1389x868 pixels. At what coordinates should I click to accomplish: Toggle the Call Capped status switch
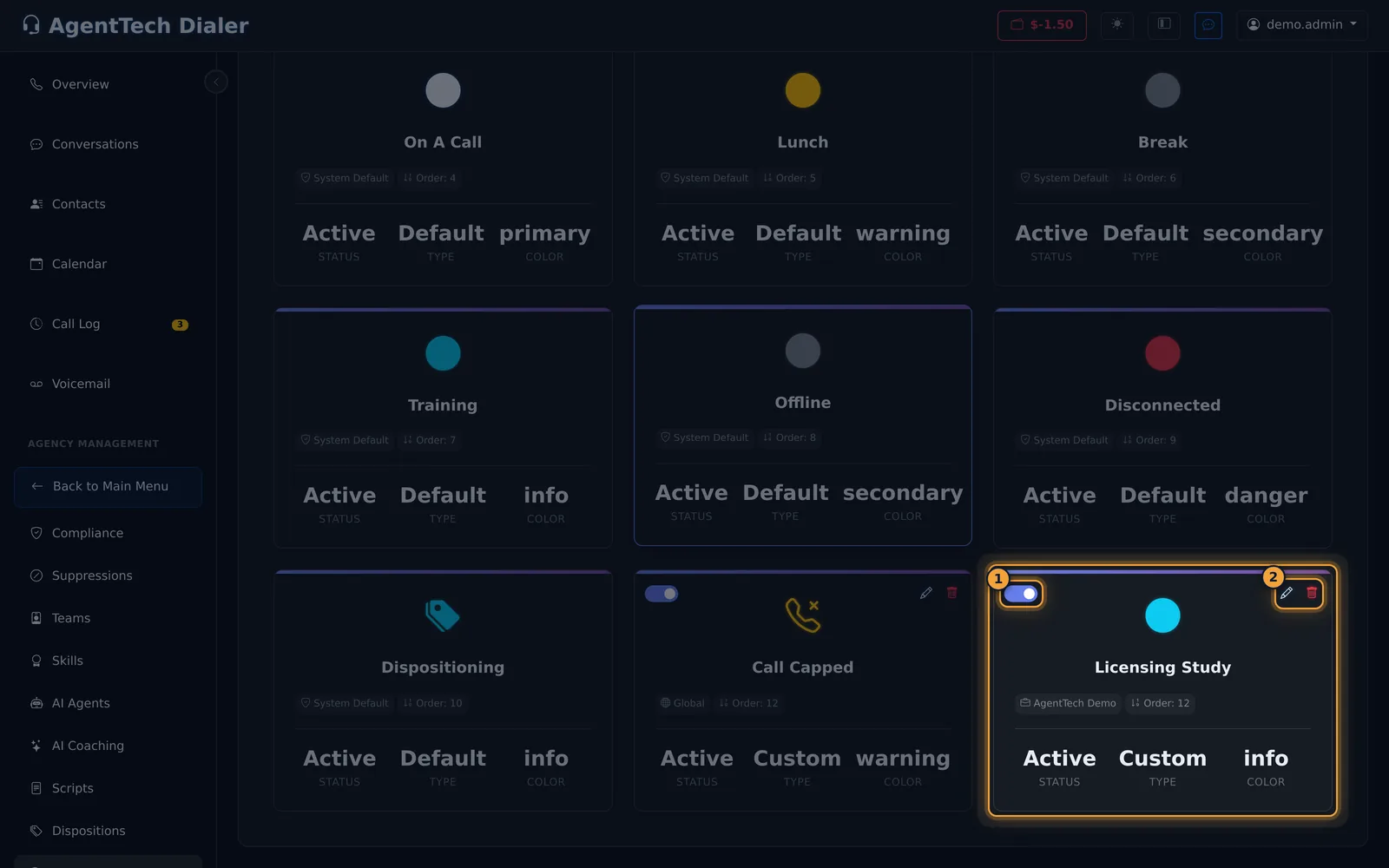click(x=661, y=594)
